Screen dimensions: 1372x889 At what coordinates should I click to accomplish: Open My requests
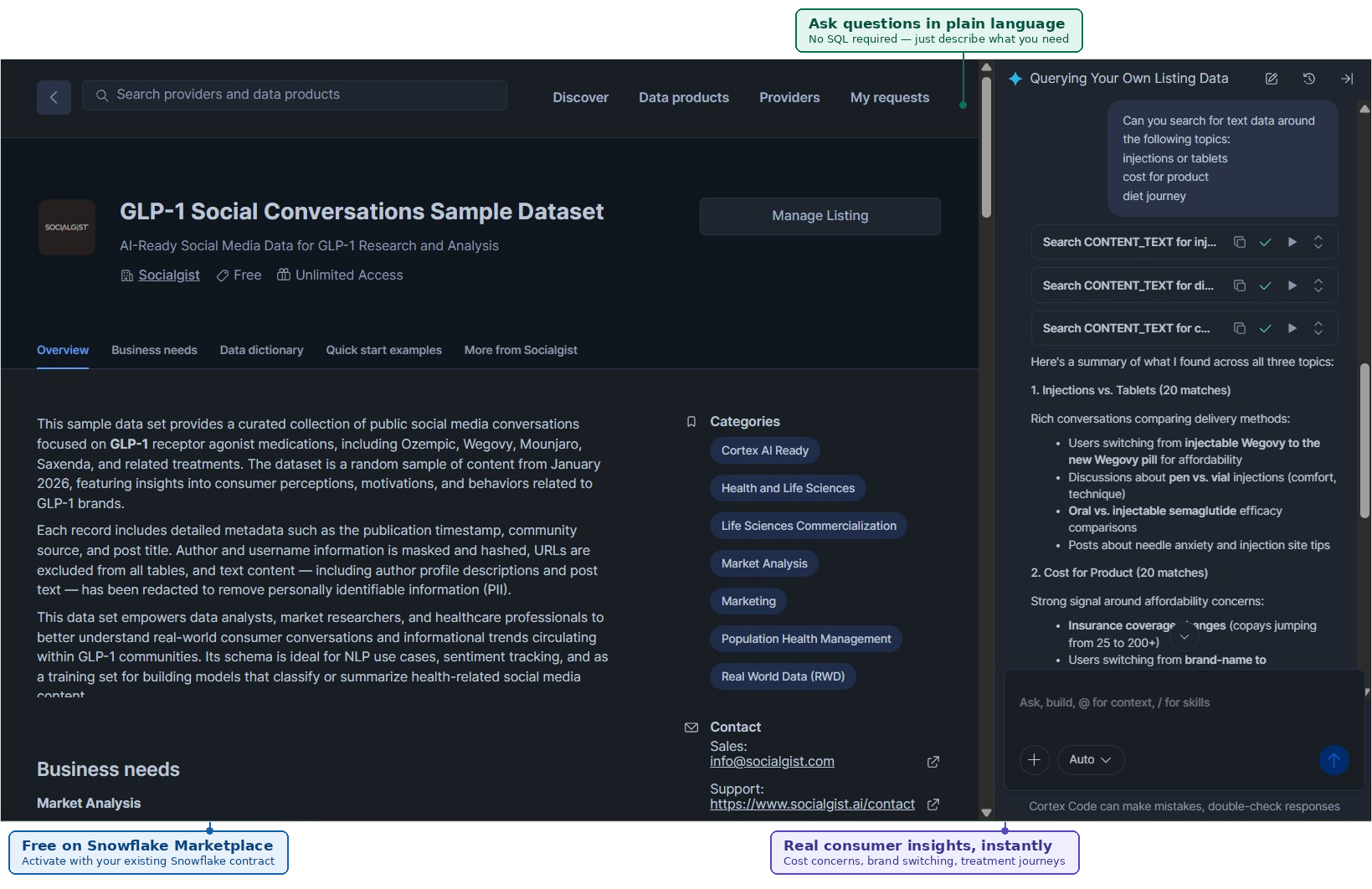[890, 97]
